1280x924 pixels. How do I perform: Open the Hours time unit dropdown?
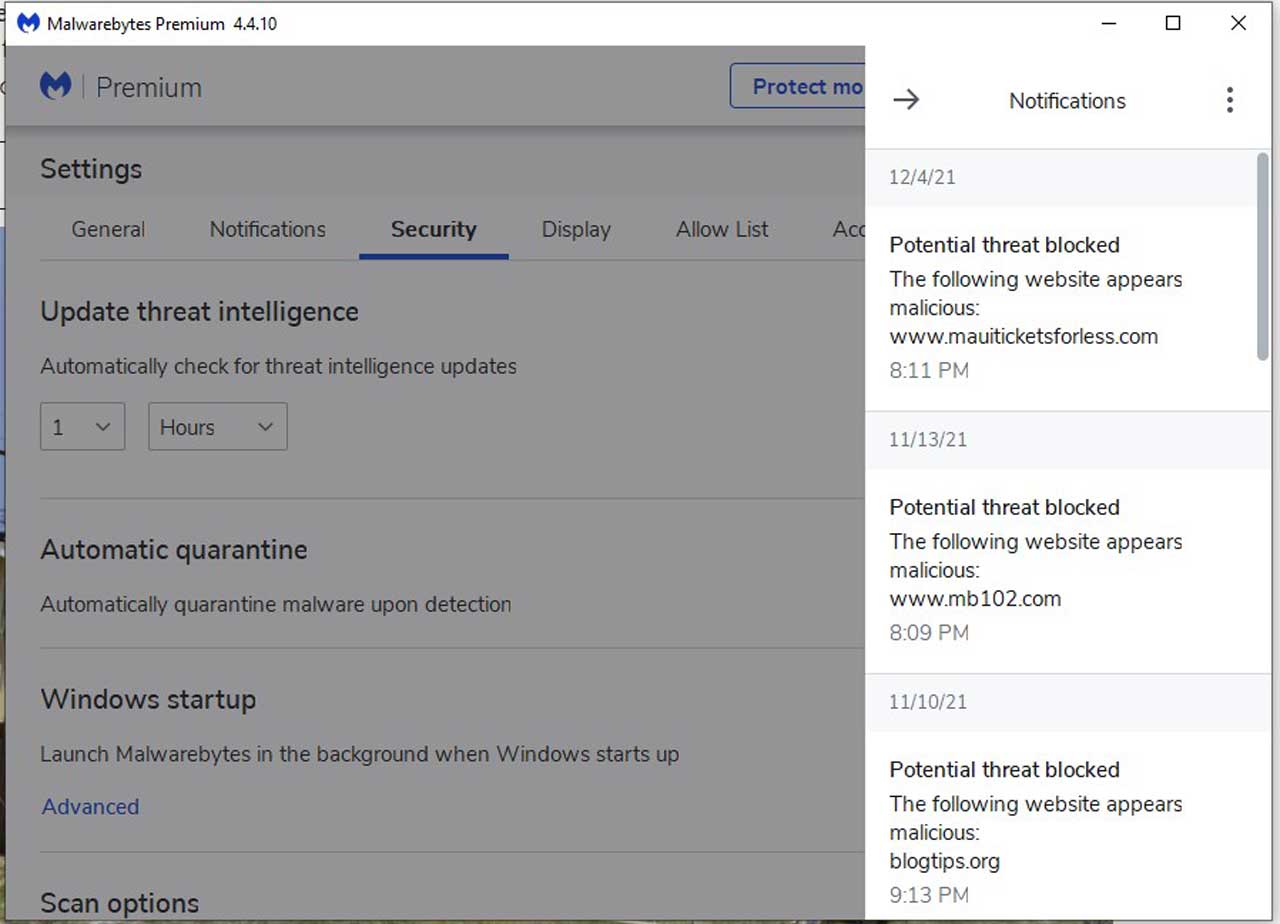(217, 426)
